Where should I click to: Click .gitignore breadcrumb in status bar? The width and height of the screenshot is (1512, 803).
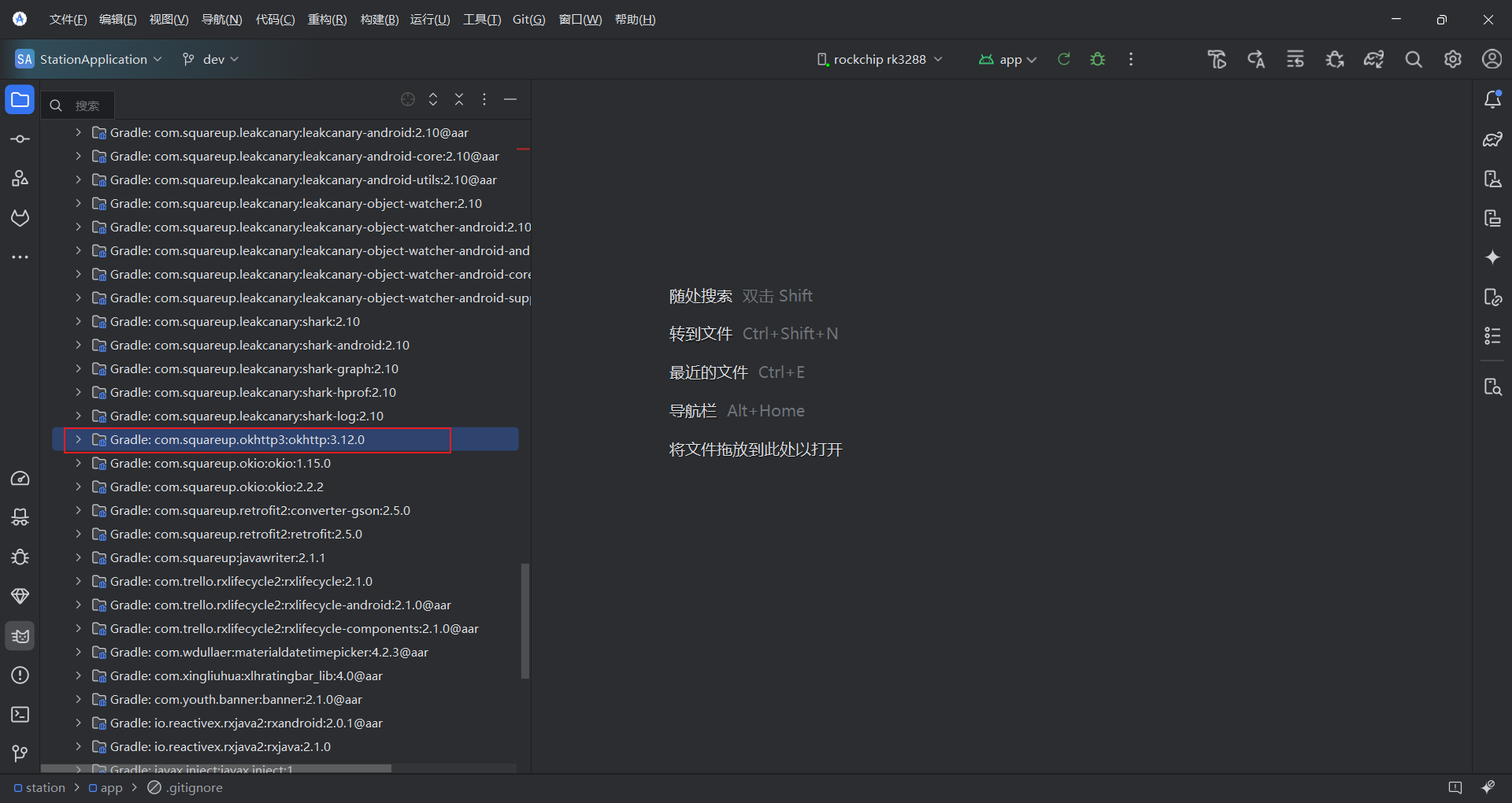(x=186, y=787)
